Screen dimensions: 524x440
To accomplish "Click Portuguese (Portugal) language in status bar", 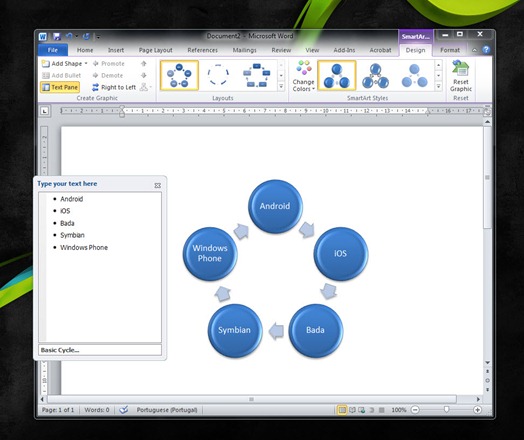I will point(167,410).
